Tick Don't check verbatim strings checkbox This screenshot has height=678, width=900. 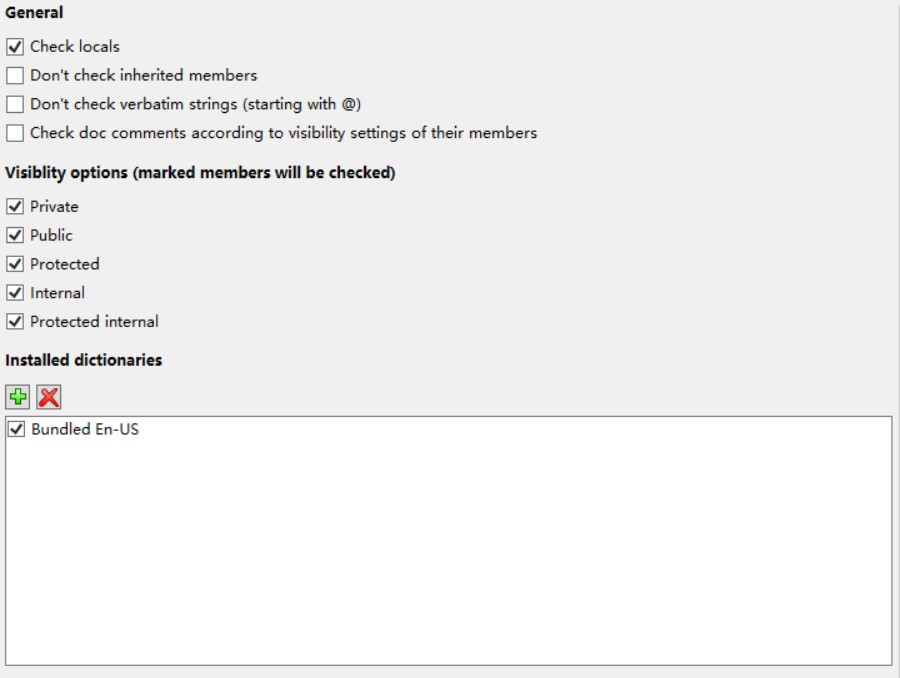15,104
